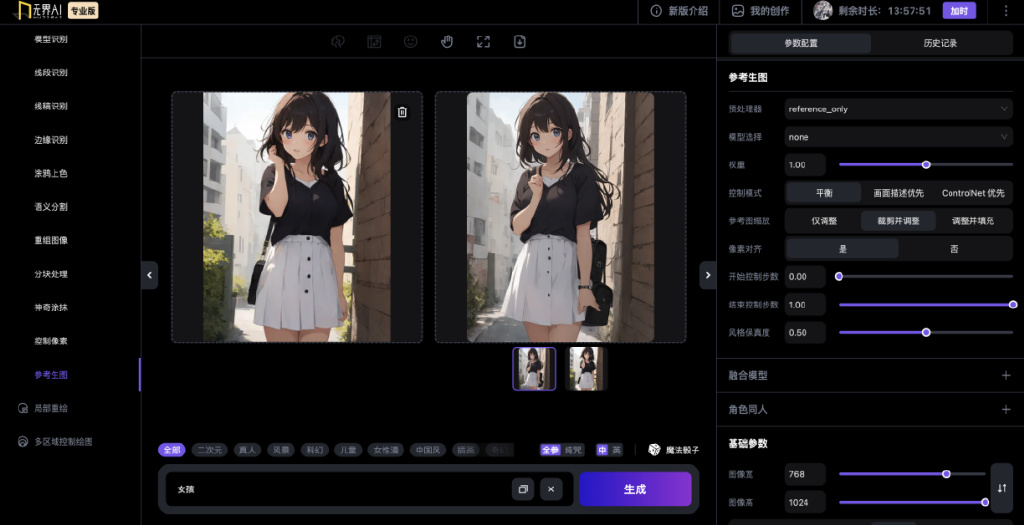Image resolution: width=1024 pixels, height=525 pixels.
Task: Filter prompts by 中国风 tag
Action: (428, 450)
